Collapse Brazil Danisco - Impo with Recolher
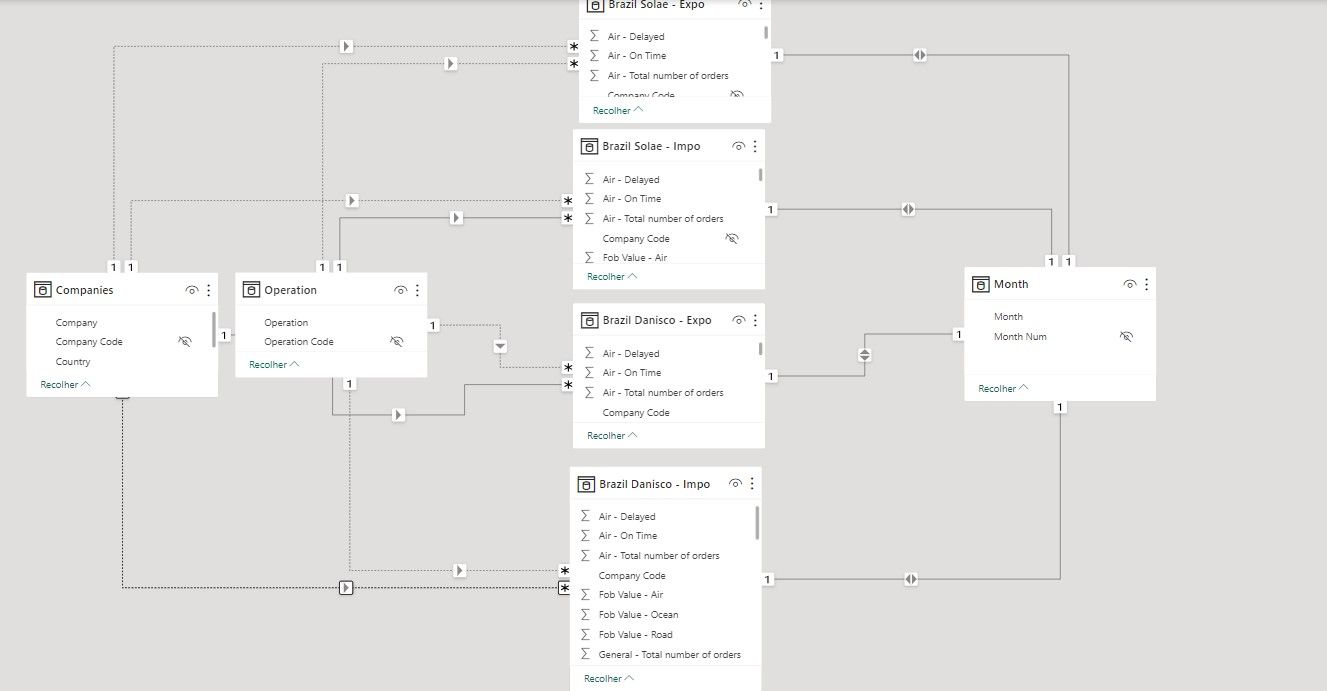The image size is (1327, 691). [x=609, y=678]
